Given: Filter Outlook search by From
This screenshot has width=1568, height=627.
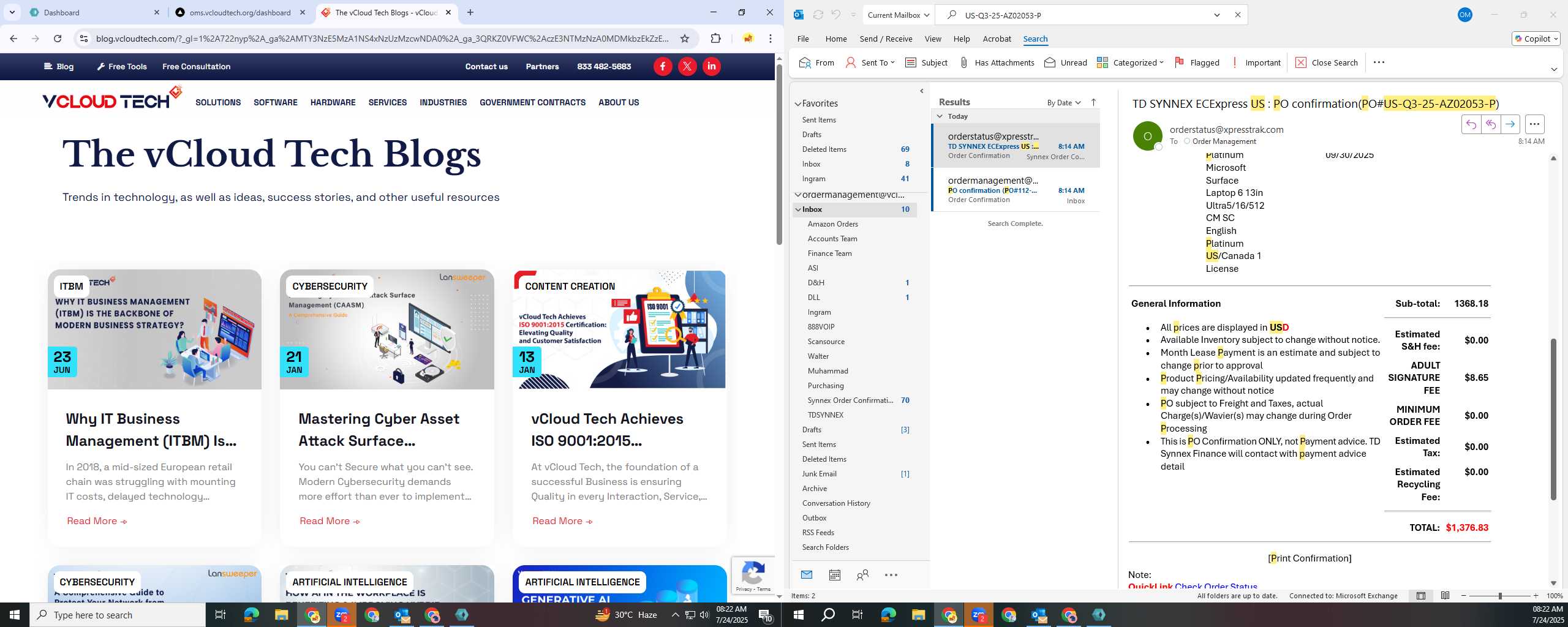Looking at the screenshot, I should 817,62.
